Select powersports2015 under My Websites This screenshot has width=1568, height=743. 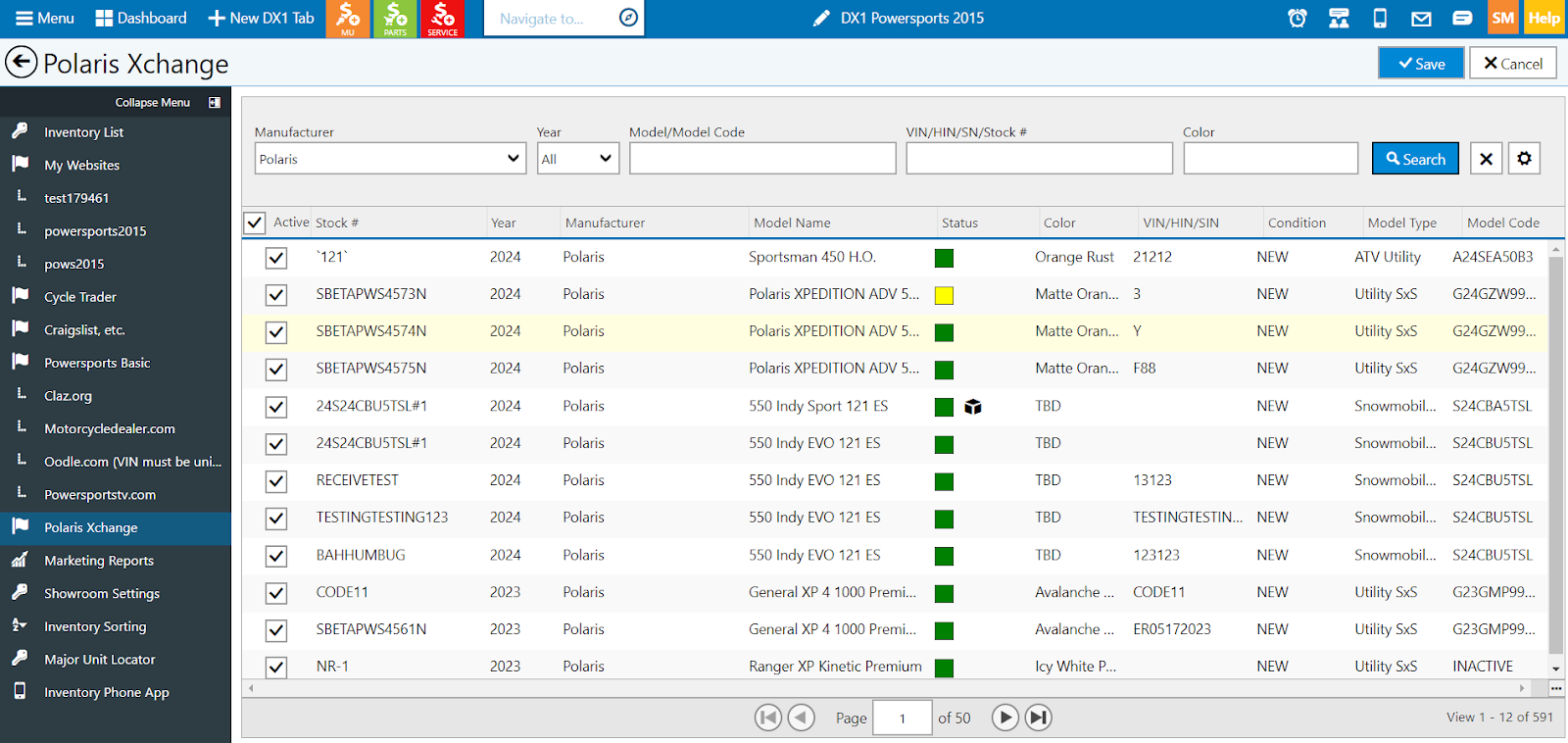coord(95,230)
